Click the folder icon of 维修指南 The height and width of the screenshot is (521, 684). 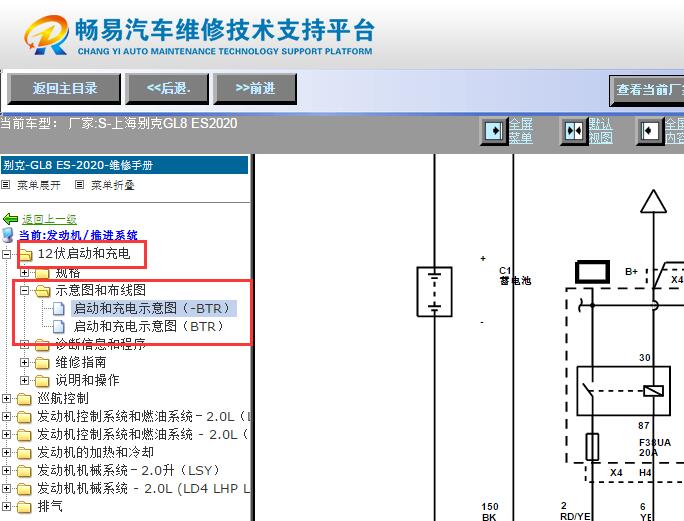click(x=42, y=363)
